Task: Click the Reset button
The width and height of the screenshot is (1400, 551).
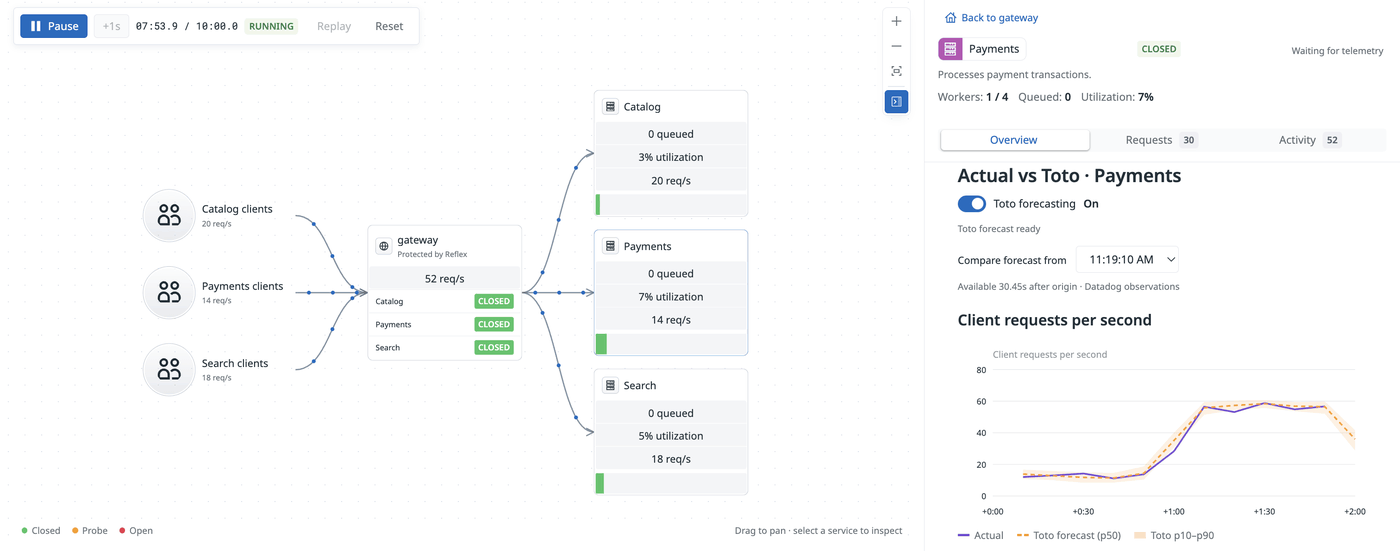Action: (x=389, y=26)
